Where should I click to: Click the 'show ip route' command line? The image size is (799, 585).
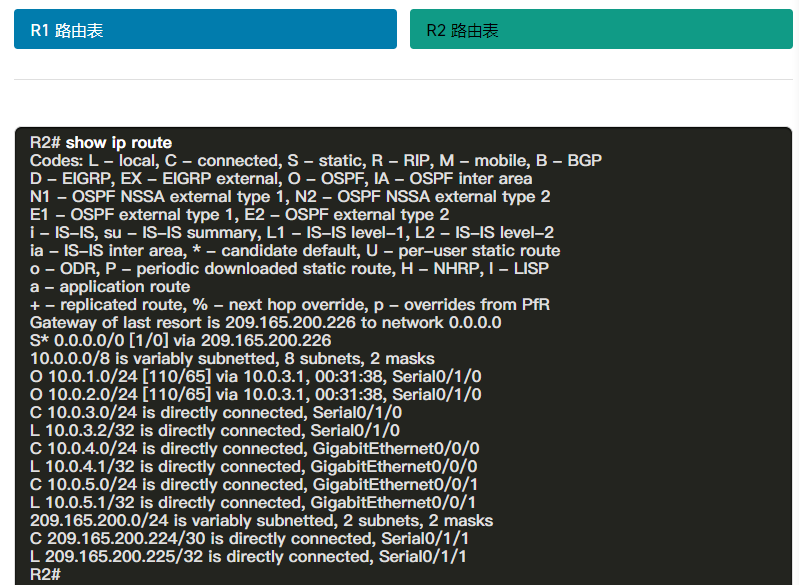pos(101,143)
